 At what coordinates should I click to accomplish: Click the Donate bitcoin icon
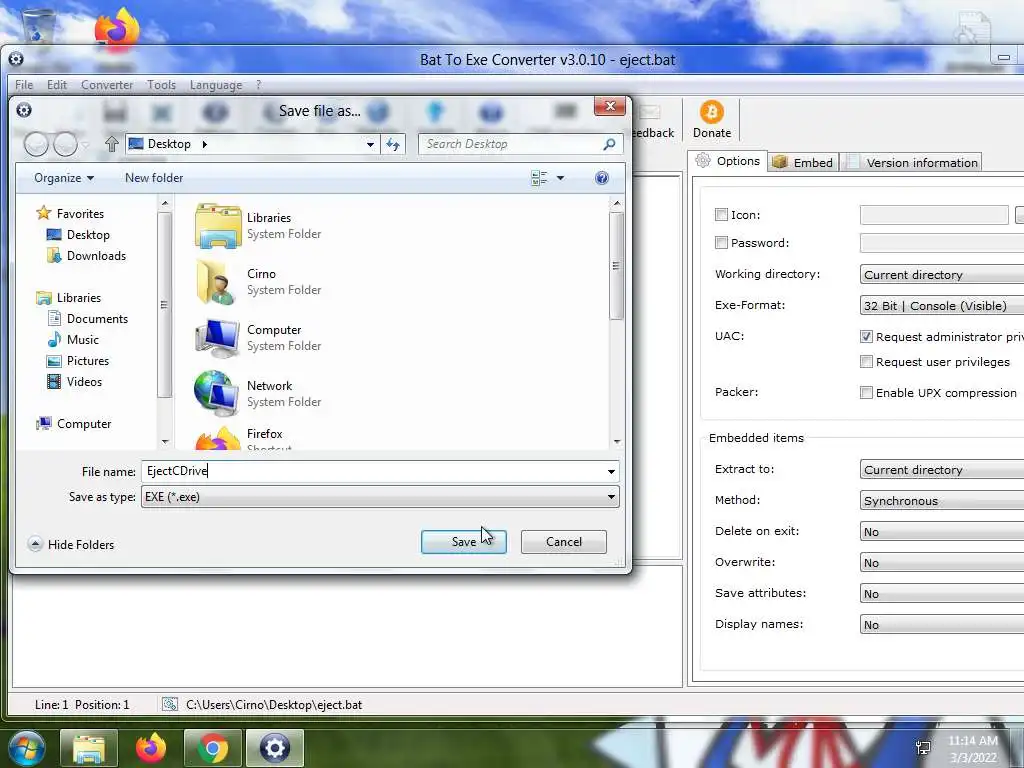pos(711,112)
